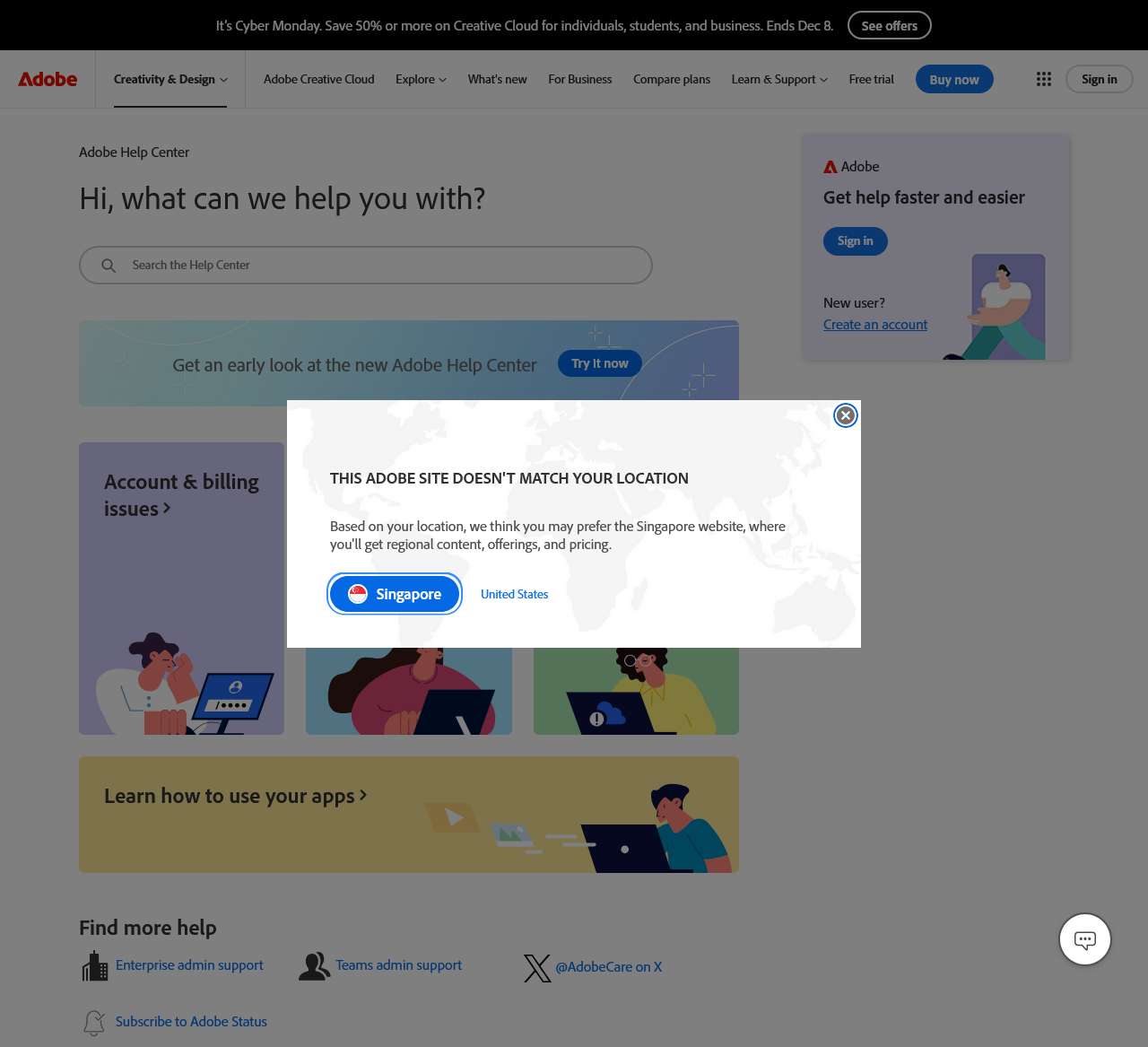The width and height of the screenshot is (1148, 1047).
Task: Click the search magnifier icon
Action: tap(109, 266)
